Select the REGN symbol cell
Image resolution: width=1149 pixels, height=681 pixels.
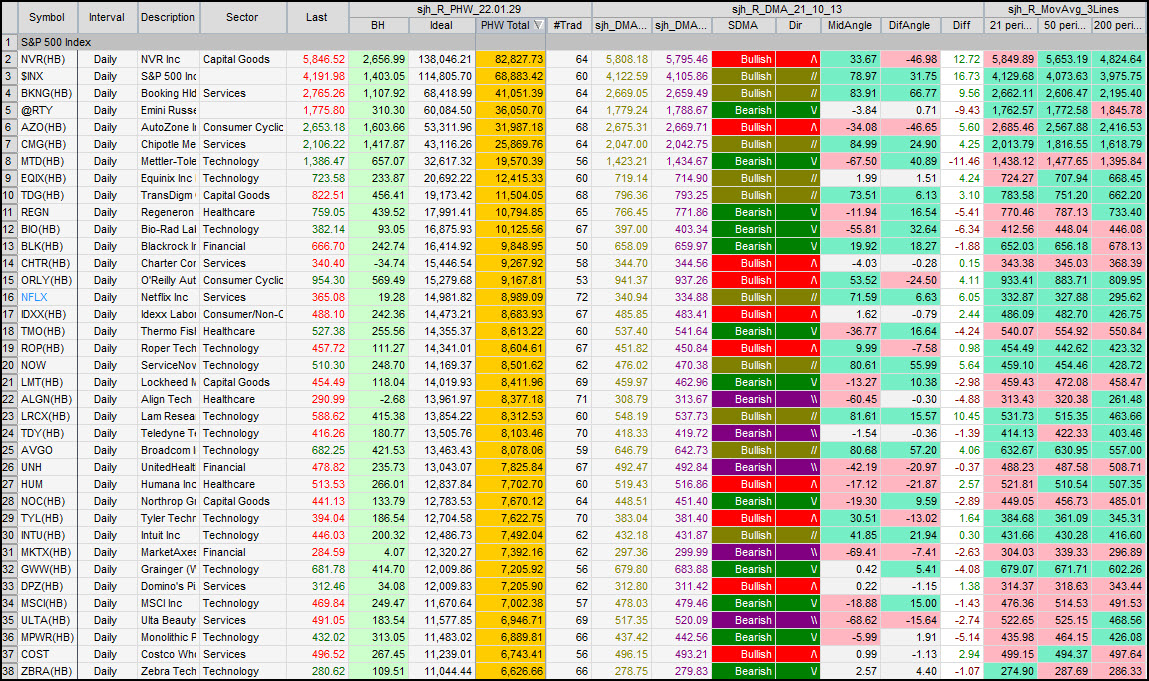click(47, 213)
